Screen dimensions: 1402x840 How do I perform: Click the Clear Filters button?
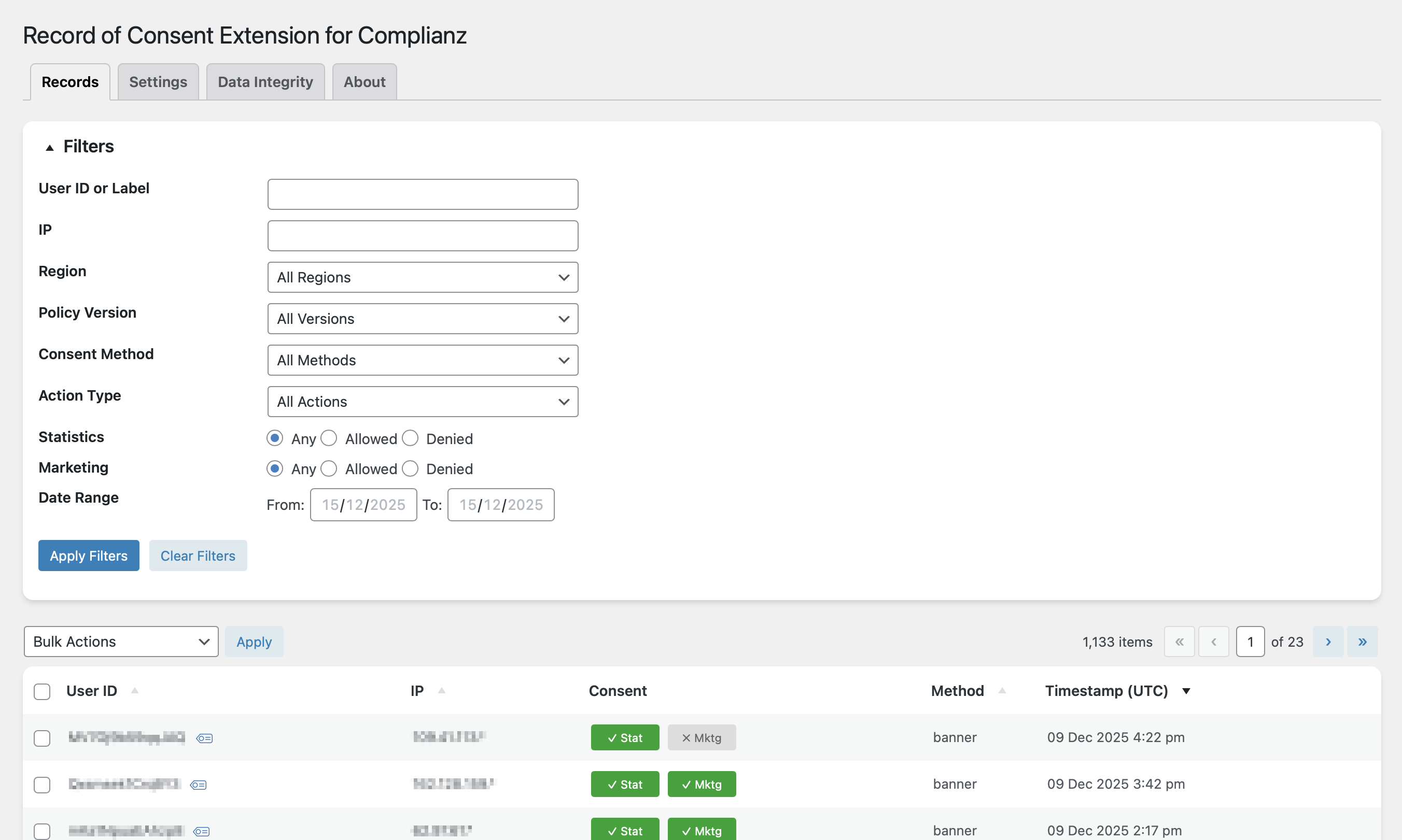198,556
